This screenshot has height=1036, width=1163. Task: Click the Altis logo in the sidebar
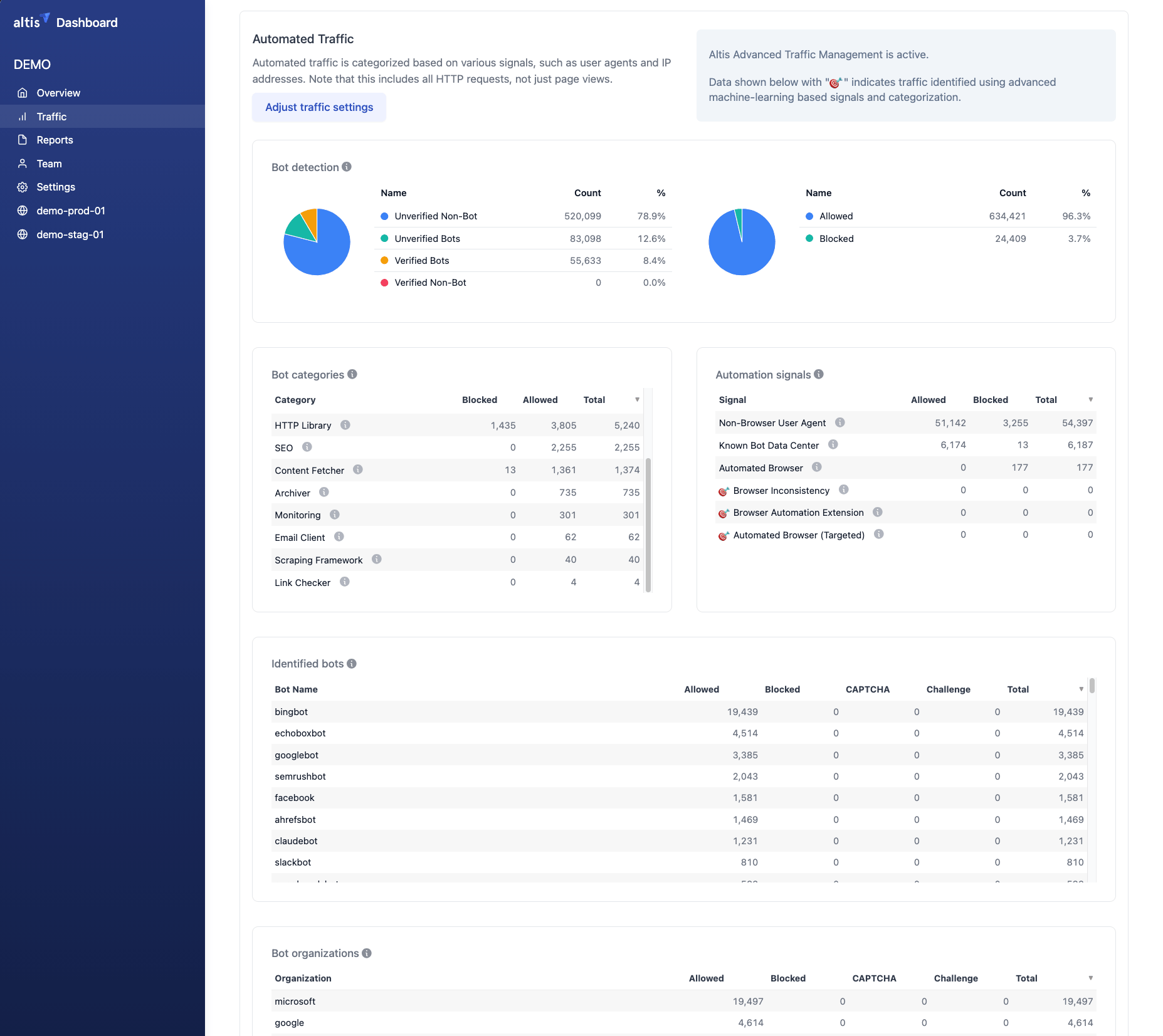point(31,21)
